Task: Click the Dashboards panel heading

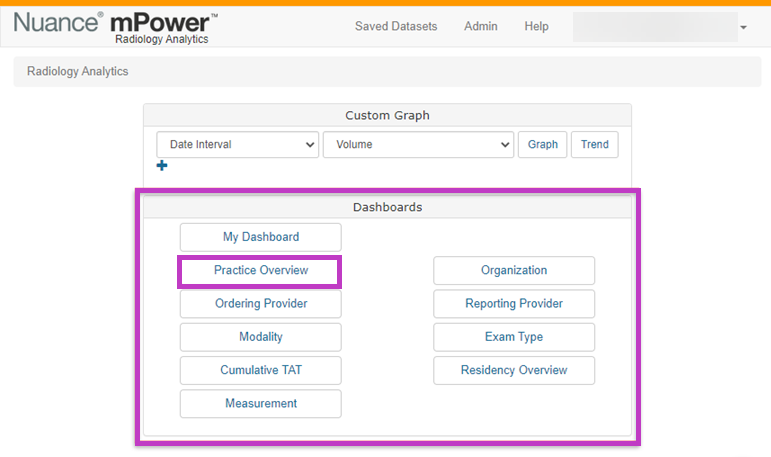Action: (x=387, y=207)
